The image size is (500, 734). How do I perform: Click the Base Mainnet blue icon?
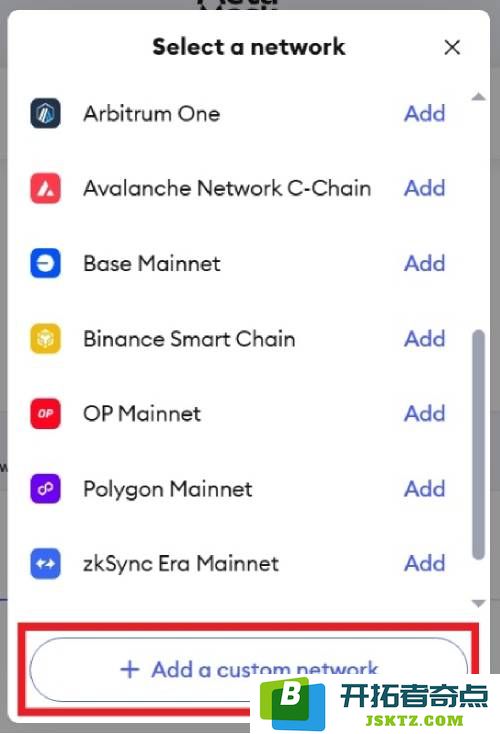(45, 263)
